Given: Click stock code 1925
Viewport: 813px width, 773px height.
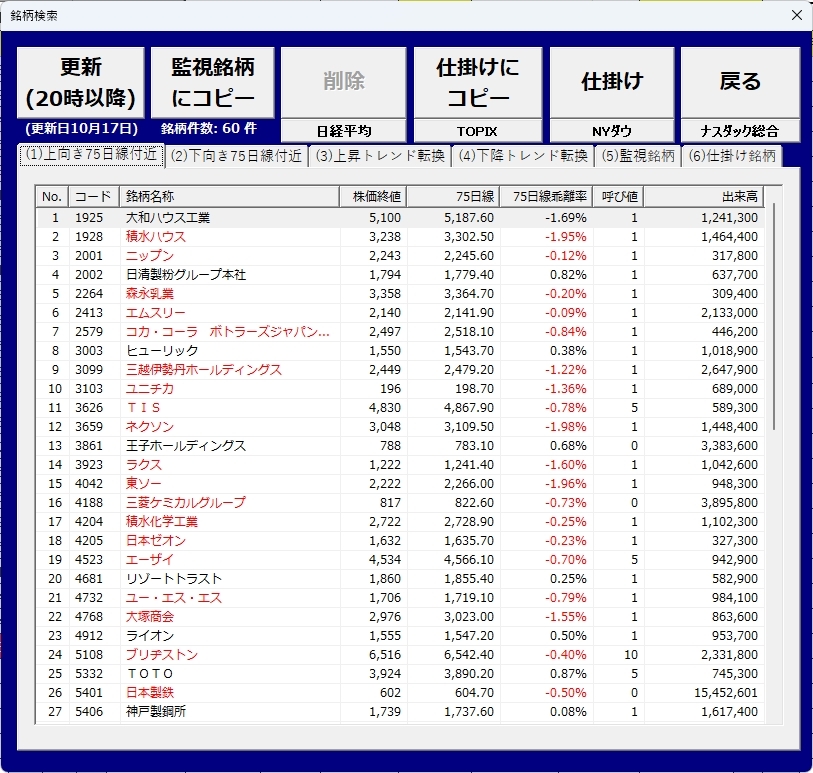Looking at the screenshot, I should (x=89, y=218).
